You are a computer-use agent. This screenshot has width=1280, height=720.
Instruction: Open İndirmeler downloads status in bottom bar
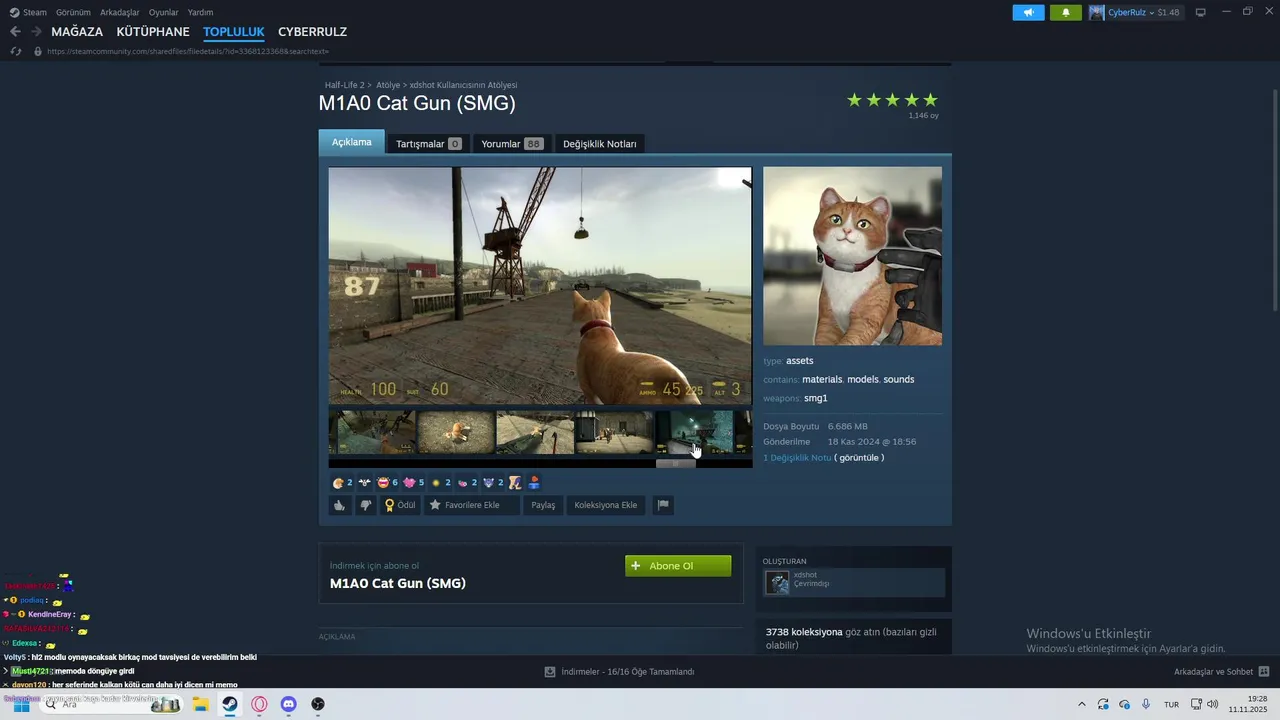(619, 672)
